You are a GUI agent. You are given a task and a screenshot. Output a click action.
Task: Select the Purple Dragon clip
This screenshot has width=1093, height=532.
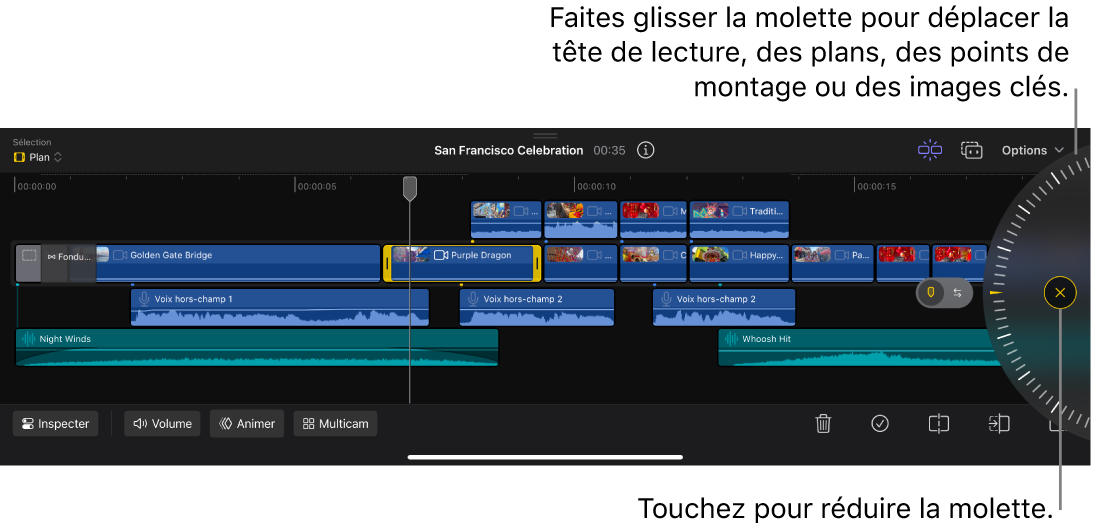462,263
